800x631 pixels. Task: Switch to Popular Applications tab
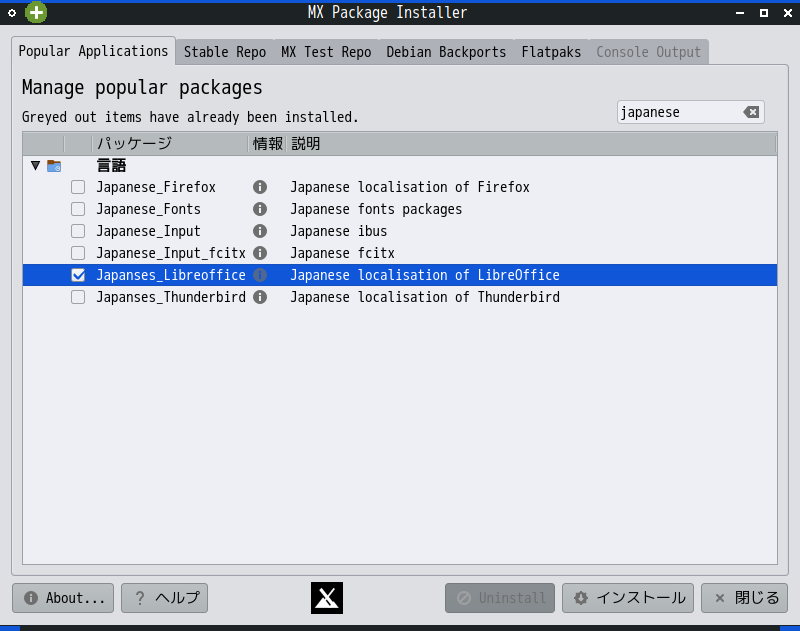point(93,51)
